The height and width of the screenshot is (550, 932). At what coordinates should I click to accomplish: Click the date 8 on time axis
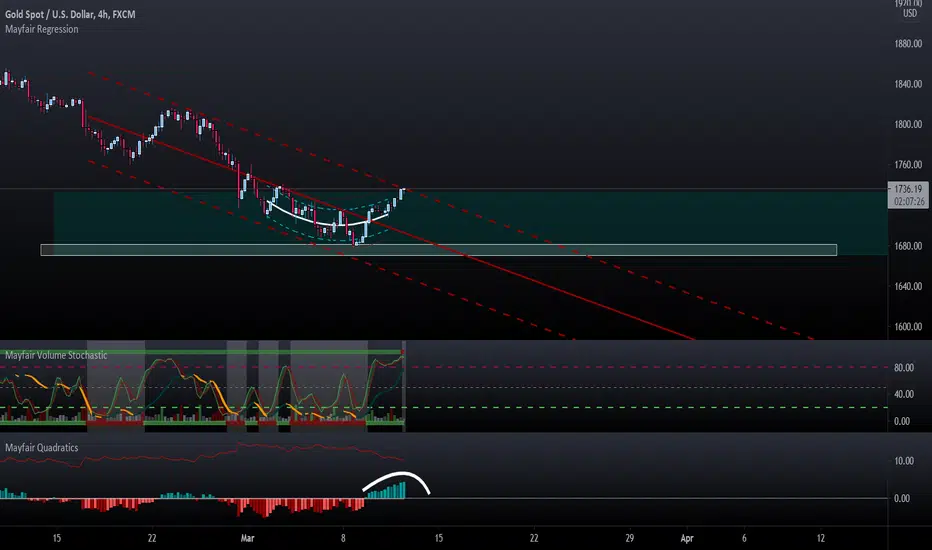coord(343,538)
